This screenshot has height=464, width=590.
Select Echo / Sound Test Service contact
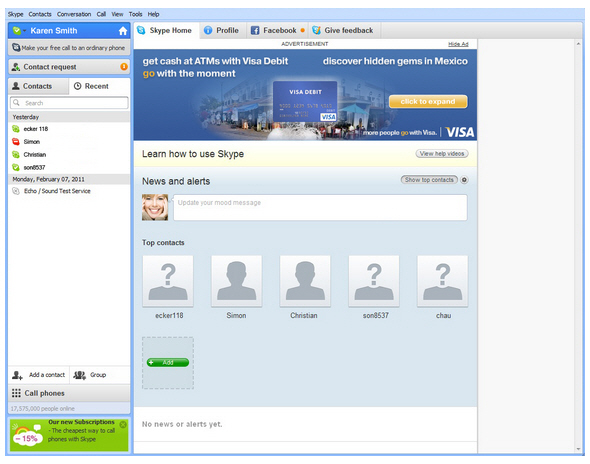click(69, 191)
